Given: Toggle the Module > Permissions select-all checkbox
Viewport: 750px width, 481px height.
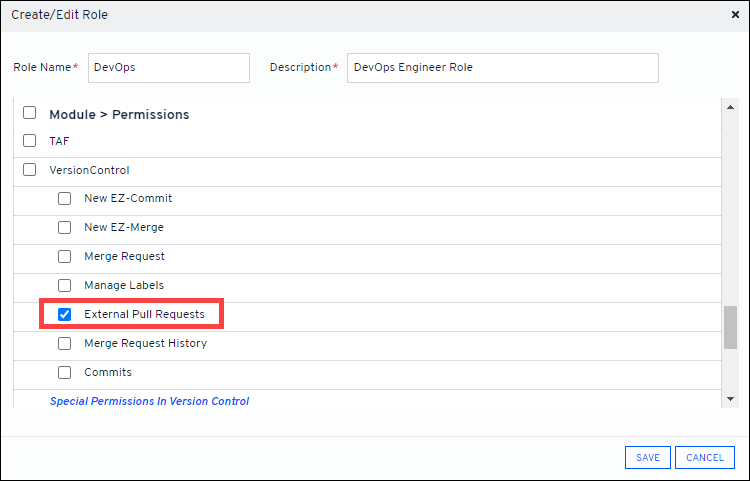Looking at the screenshot, I should pyautogui.click(x=30, y=114).
